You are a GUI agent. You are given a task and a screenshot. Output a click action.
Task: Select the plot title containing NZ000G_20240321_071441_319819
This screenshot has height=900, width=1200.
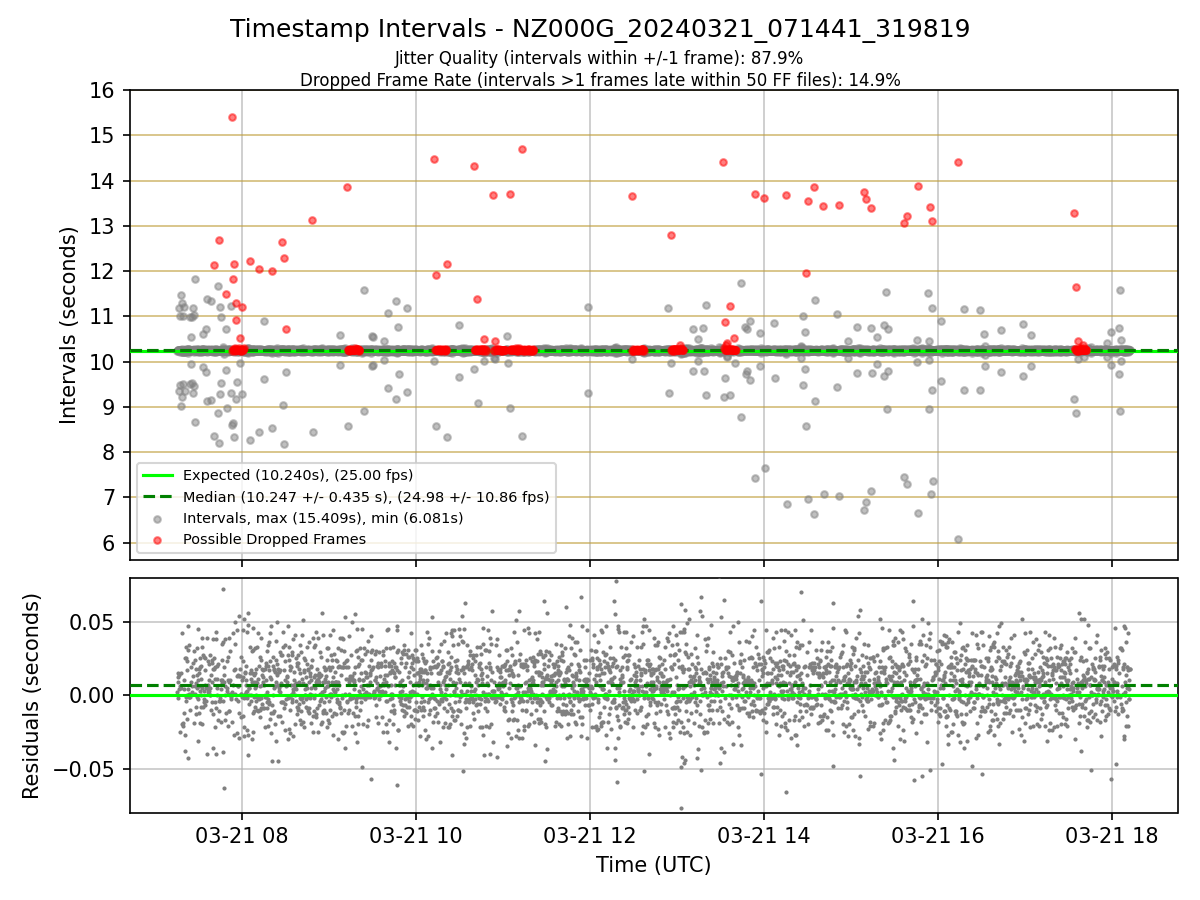[600, 29]
